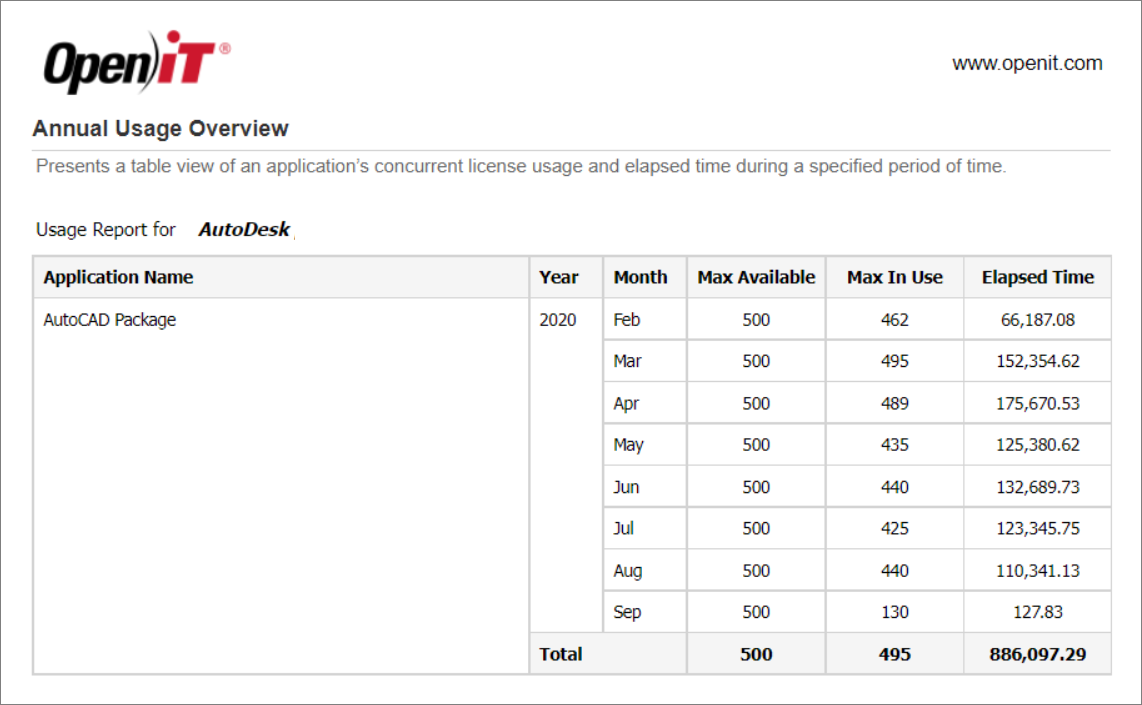Click the Open iT logo

point(135,58)
